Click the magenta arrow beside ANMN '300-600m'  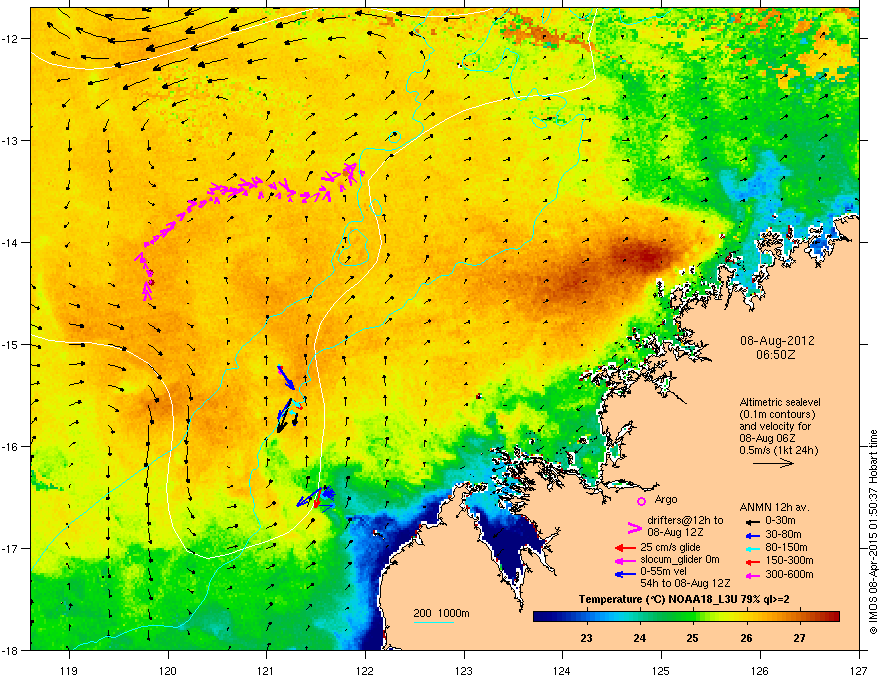[751, 575]
